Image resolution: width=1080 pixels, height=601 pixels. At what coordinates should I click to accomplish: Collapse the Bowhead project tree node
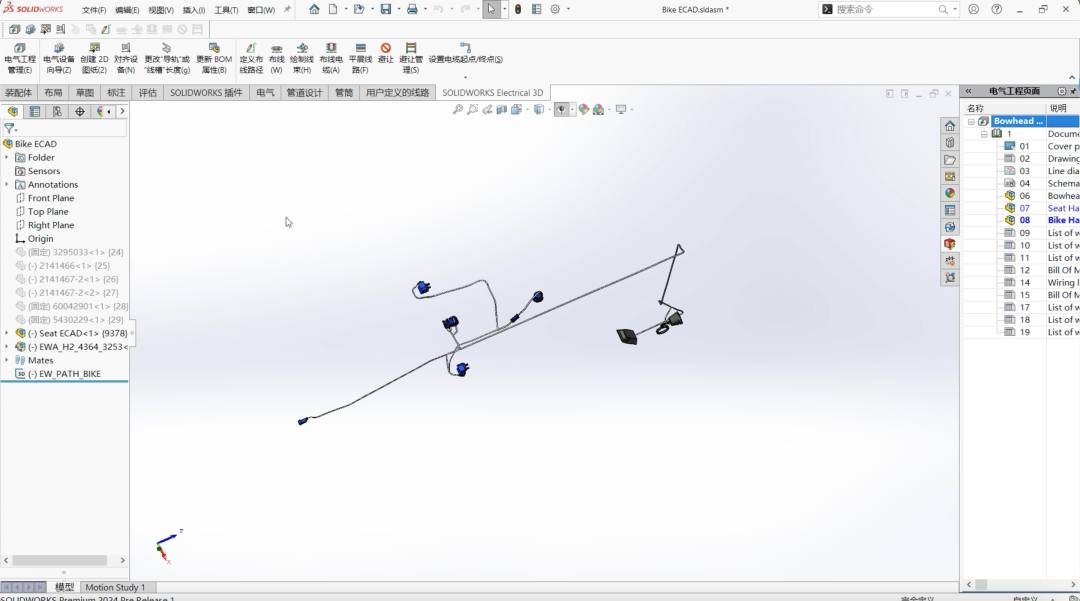(x=971, y=121)
